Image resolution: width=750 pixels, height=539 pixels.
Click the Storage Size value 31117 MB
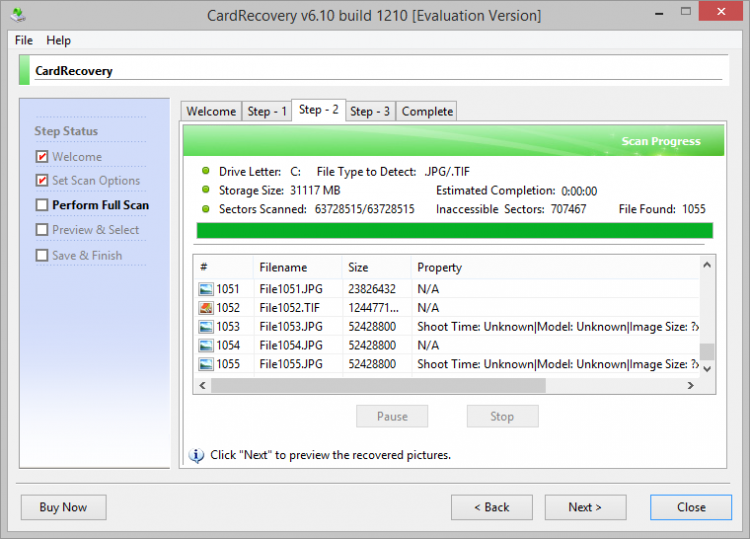pyautogui.click(x=315, y=190)
